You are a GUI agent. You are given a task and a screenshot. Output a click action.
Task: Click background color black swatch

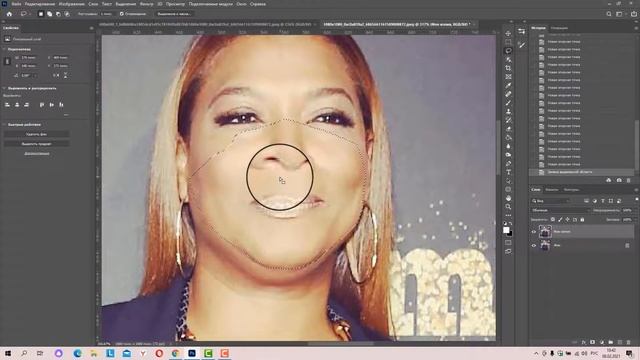tap(510, 233)
